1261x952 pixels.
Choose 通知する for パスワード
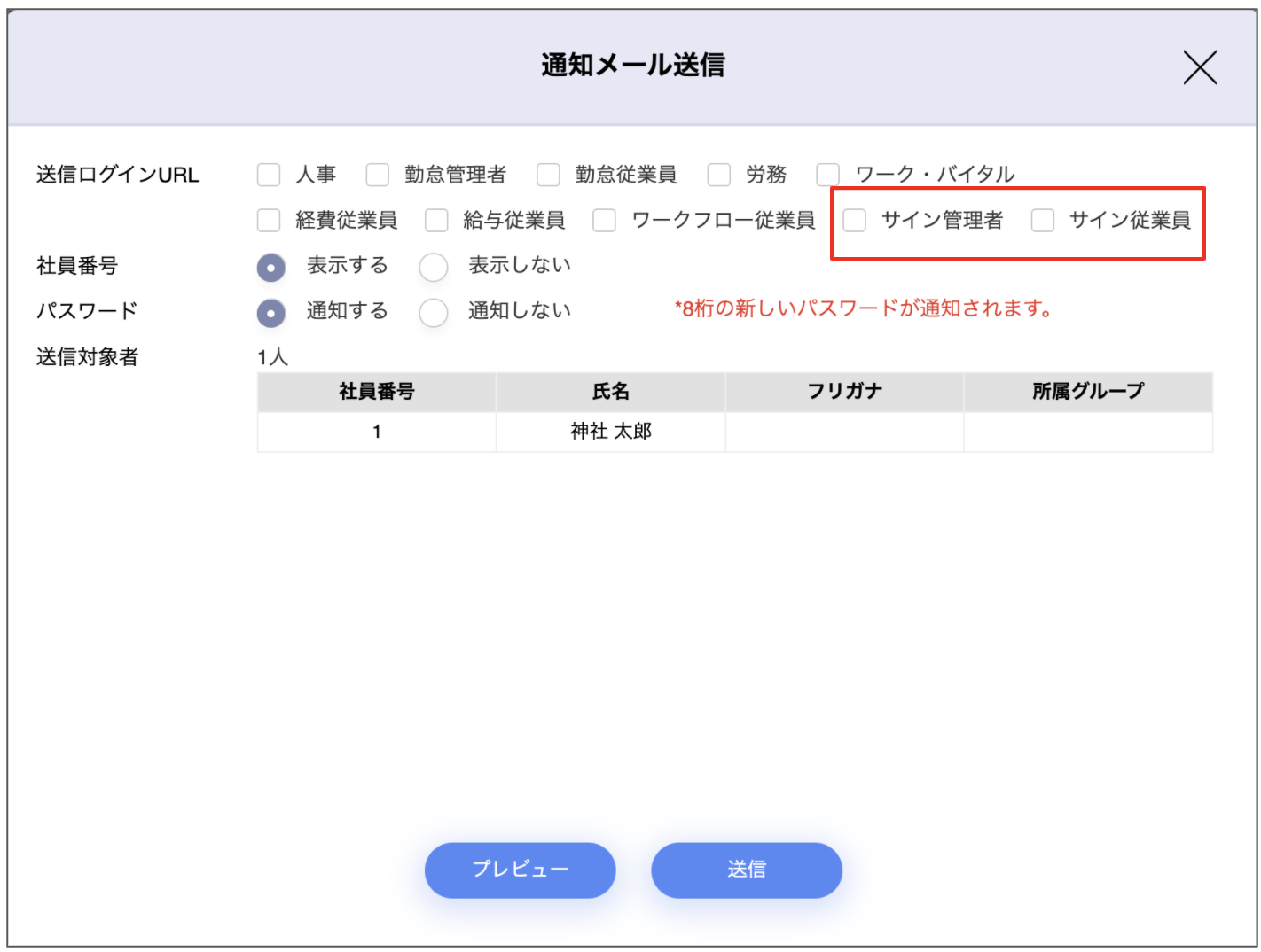pyautogui.click(x=271, y=313)
